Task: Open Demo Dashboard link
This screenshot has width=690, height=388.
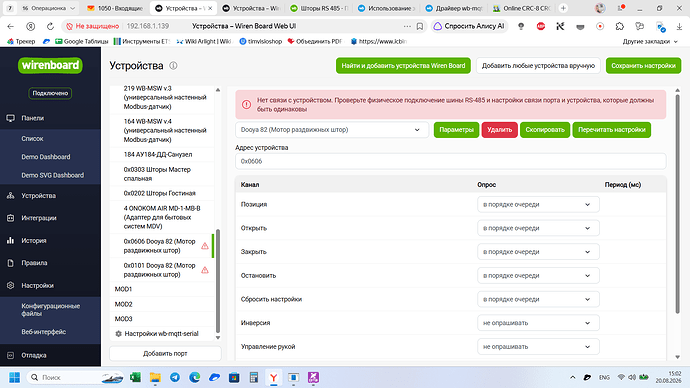Action: [46, 157]
